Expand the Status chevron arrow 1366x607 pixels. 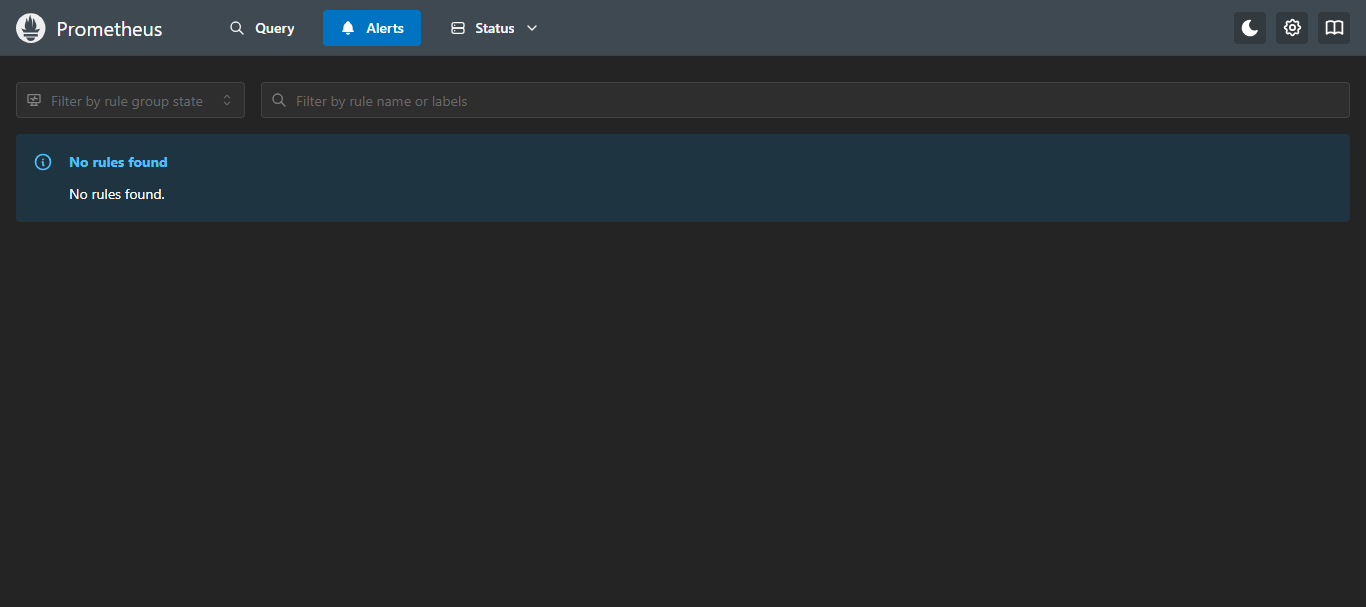(532, 28)
